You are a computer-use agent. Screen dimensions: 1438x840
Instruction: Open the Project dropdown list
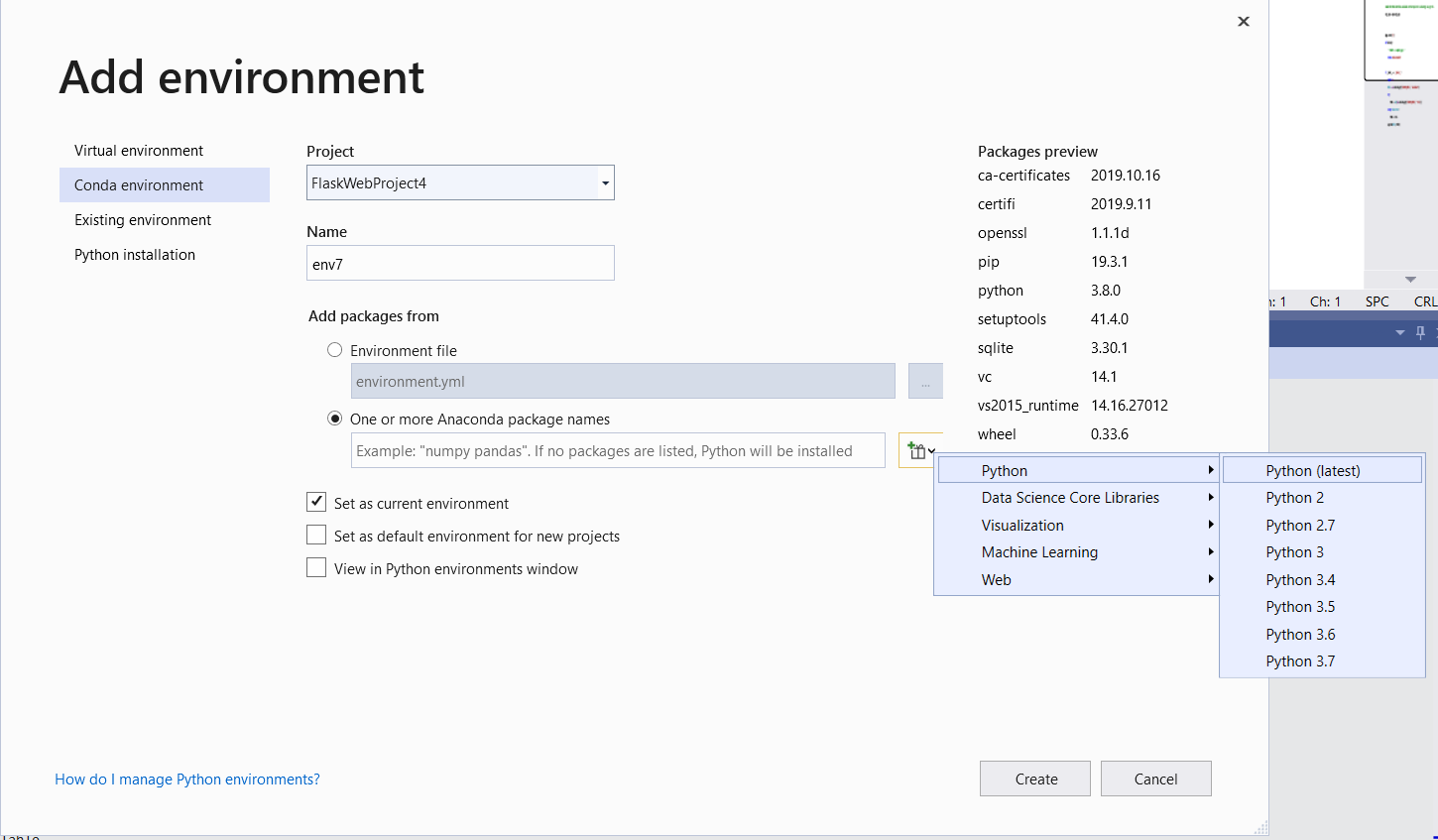[605, 183]
